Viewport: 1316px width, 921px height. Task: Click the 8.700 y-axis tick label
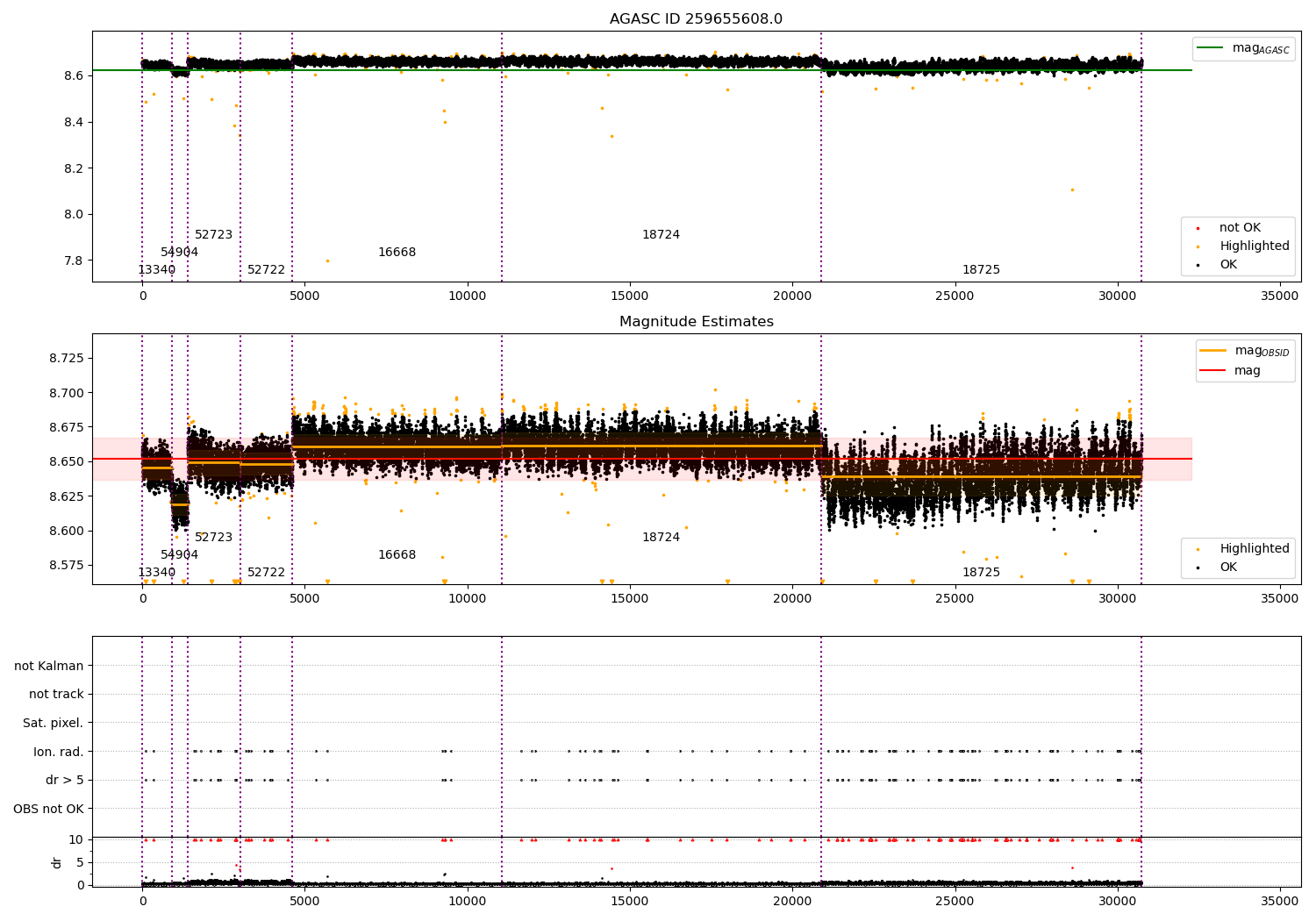66,393
